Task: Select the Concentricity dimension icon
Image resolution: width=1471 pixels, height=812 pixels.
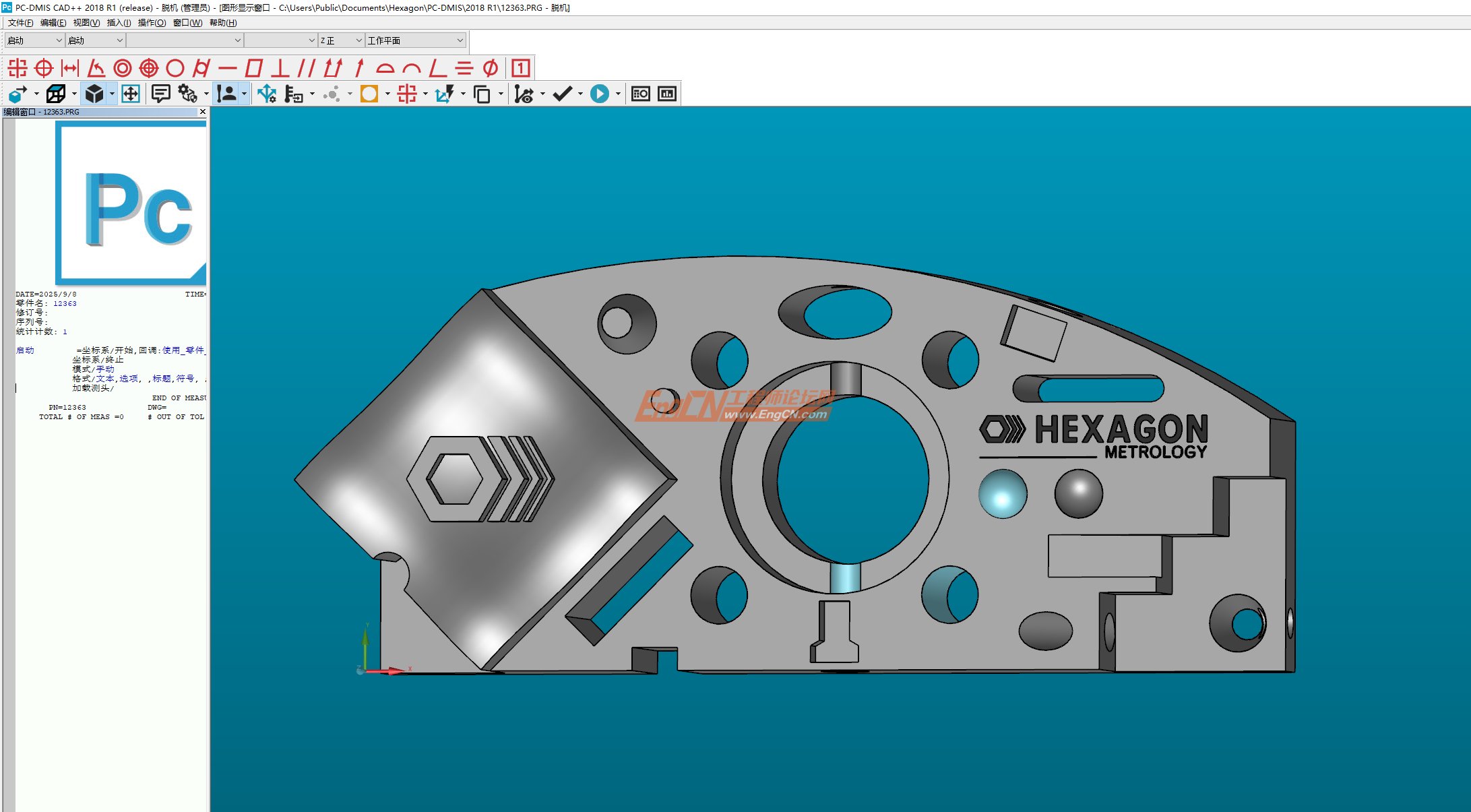Action: [x=123, y=68]
